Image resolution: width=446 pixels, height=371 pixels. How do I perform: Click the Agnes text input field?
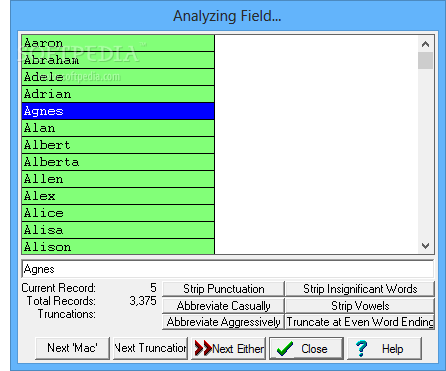pyautogui.click(x=228, y=269)
